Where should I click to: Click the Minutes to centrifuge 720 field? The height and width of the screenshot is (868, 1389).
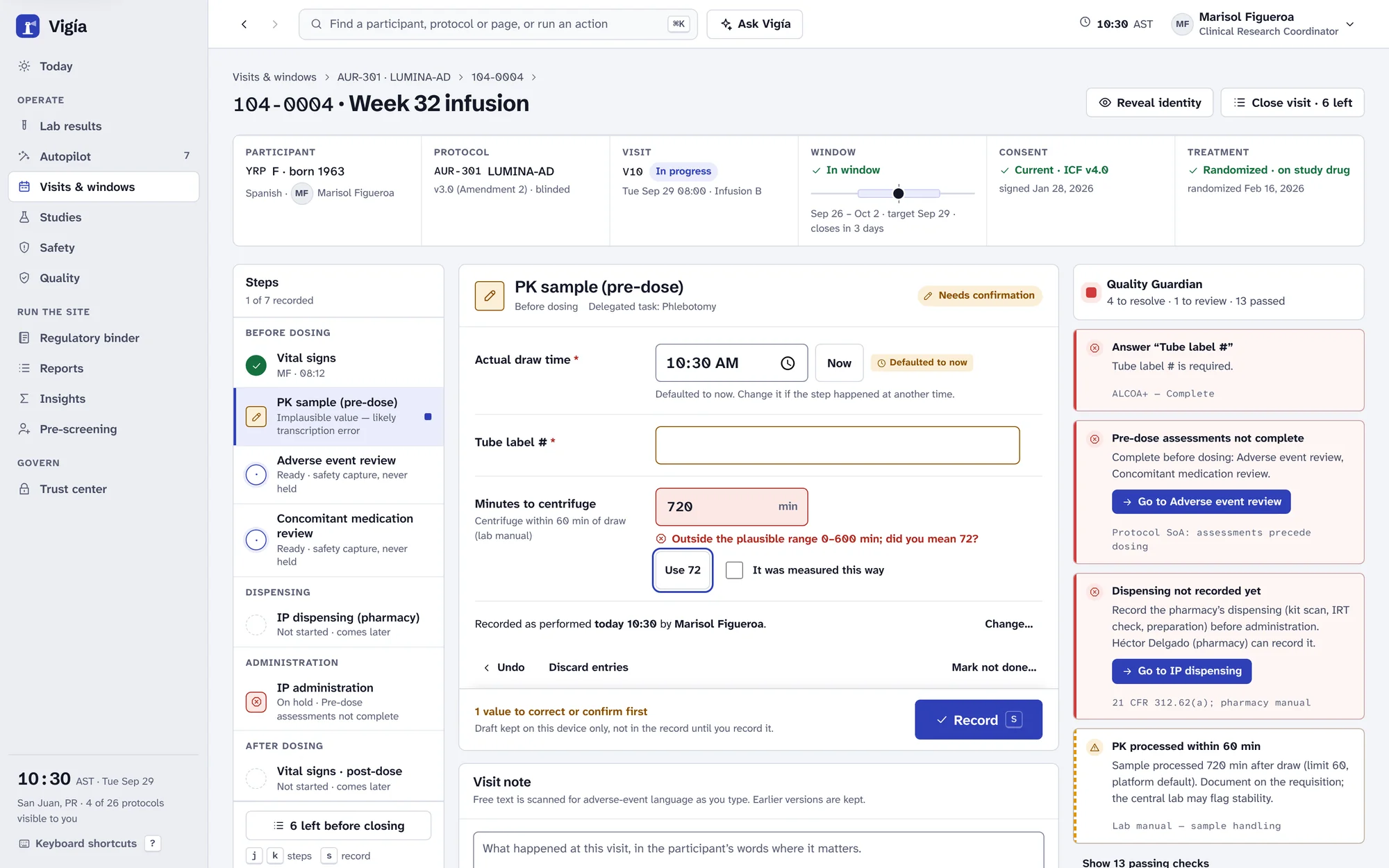pos(731,507)
